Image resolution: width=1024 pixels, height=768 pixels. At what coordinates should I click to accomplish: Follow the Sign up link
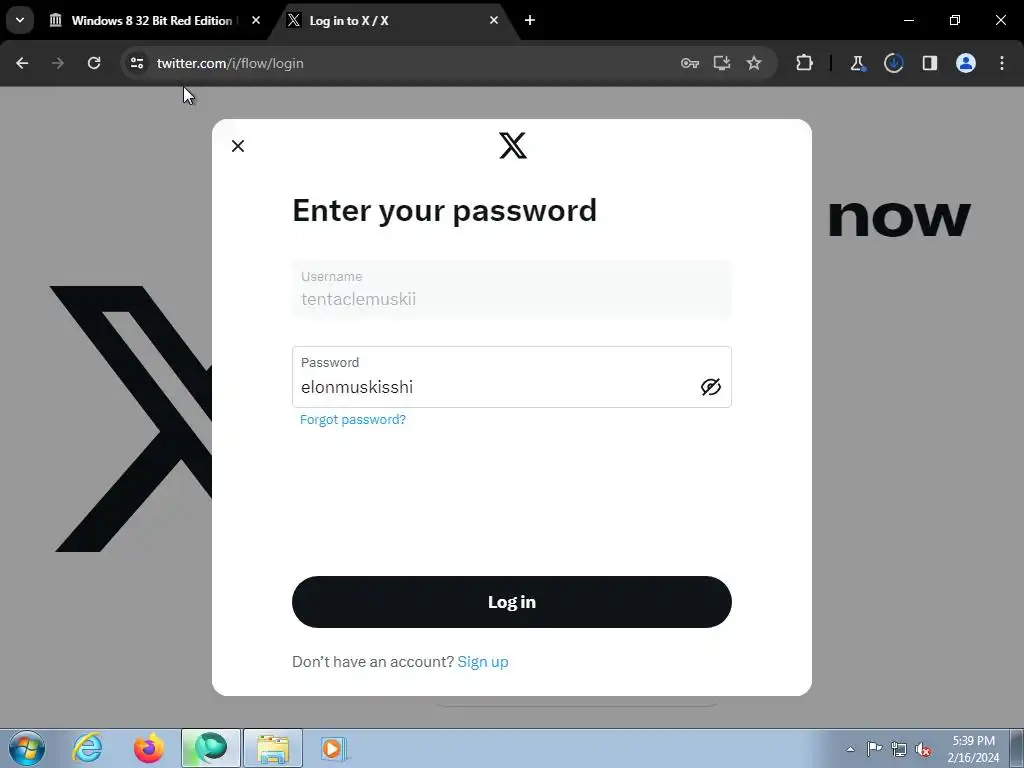pyautogui.click(x=483, y=662)
